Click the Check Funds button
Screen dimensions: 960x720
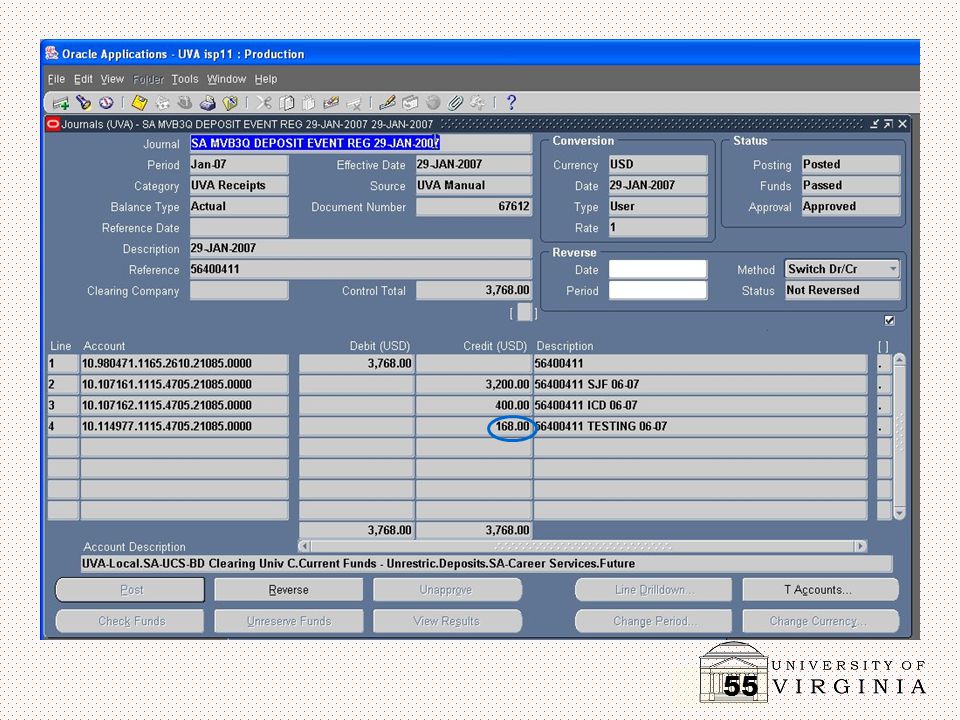click(x=130, y=621)
